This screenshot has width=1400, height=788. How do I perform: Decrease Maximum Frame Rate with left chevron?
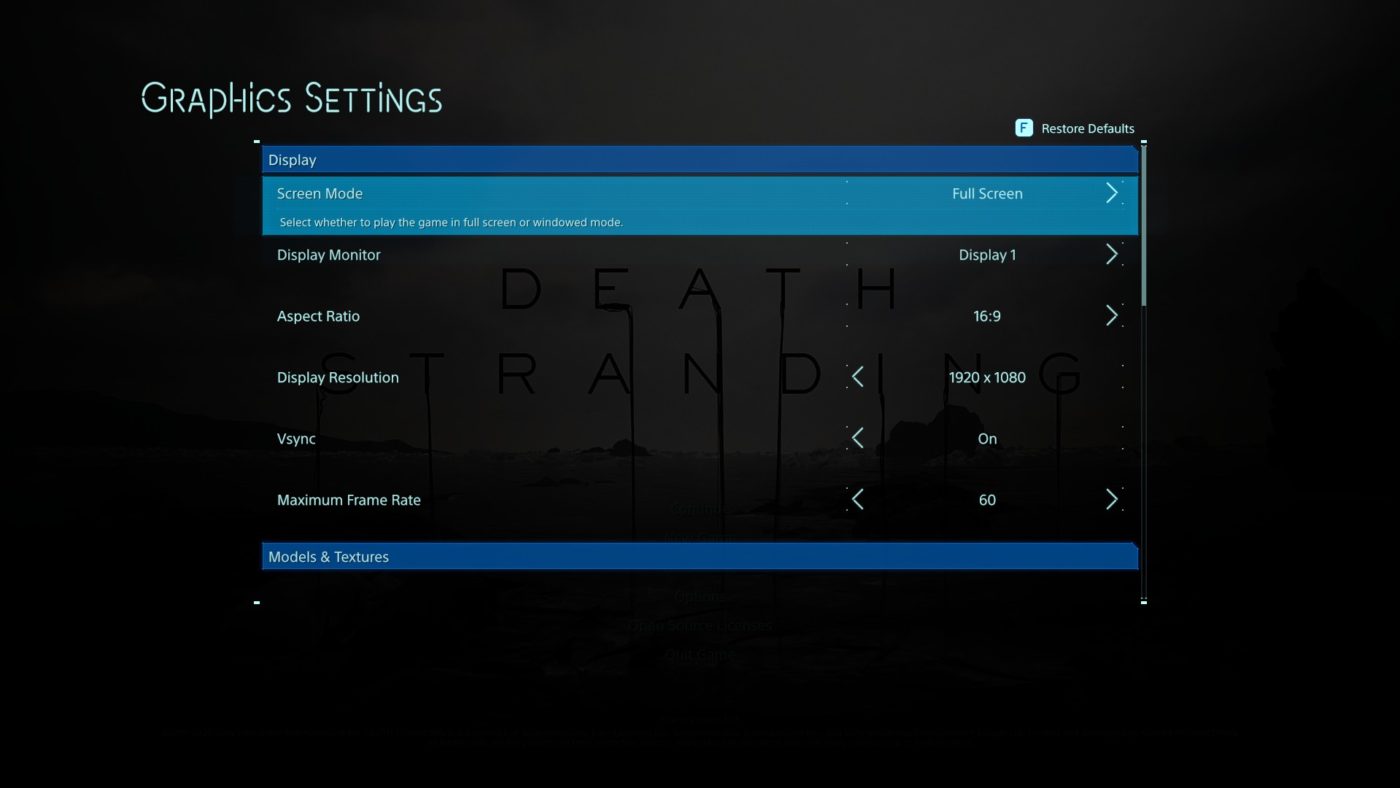(x=857, y=499)
